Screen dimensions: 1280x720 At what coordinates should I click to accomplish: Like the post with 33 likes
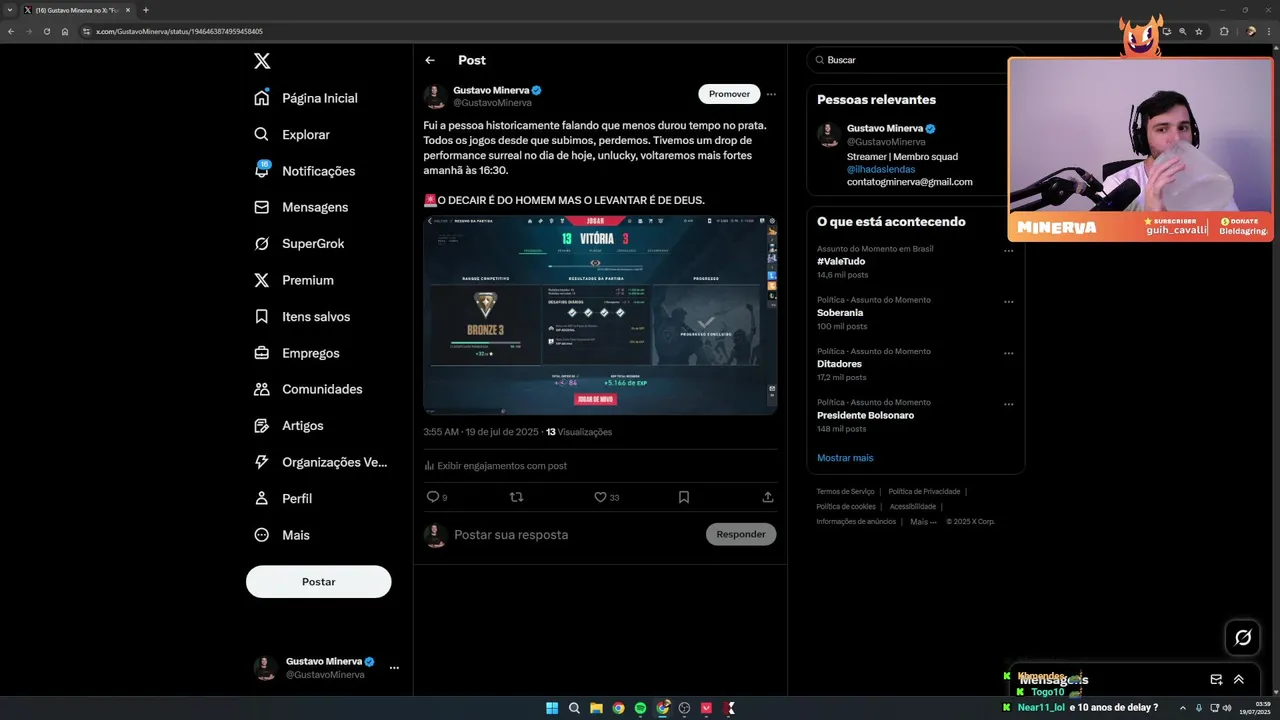coord(600,497)
